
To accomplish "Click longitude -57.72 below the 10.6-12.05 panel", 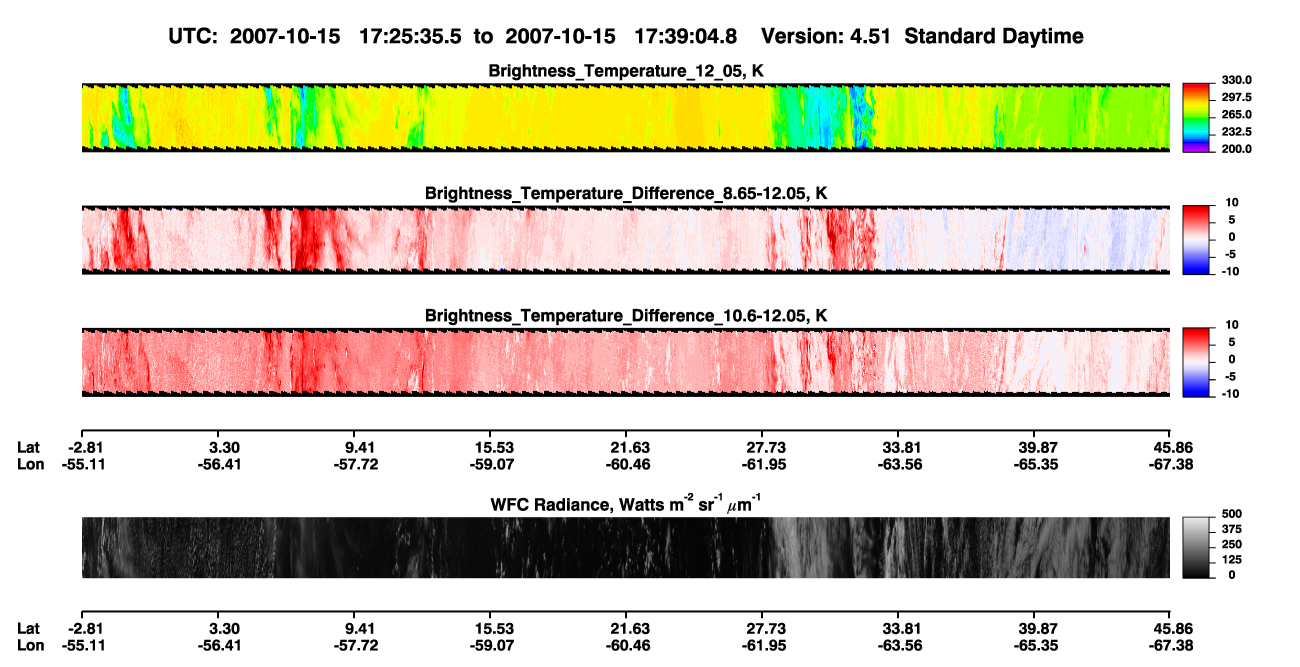I will [357, 465].
